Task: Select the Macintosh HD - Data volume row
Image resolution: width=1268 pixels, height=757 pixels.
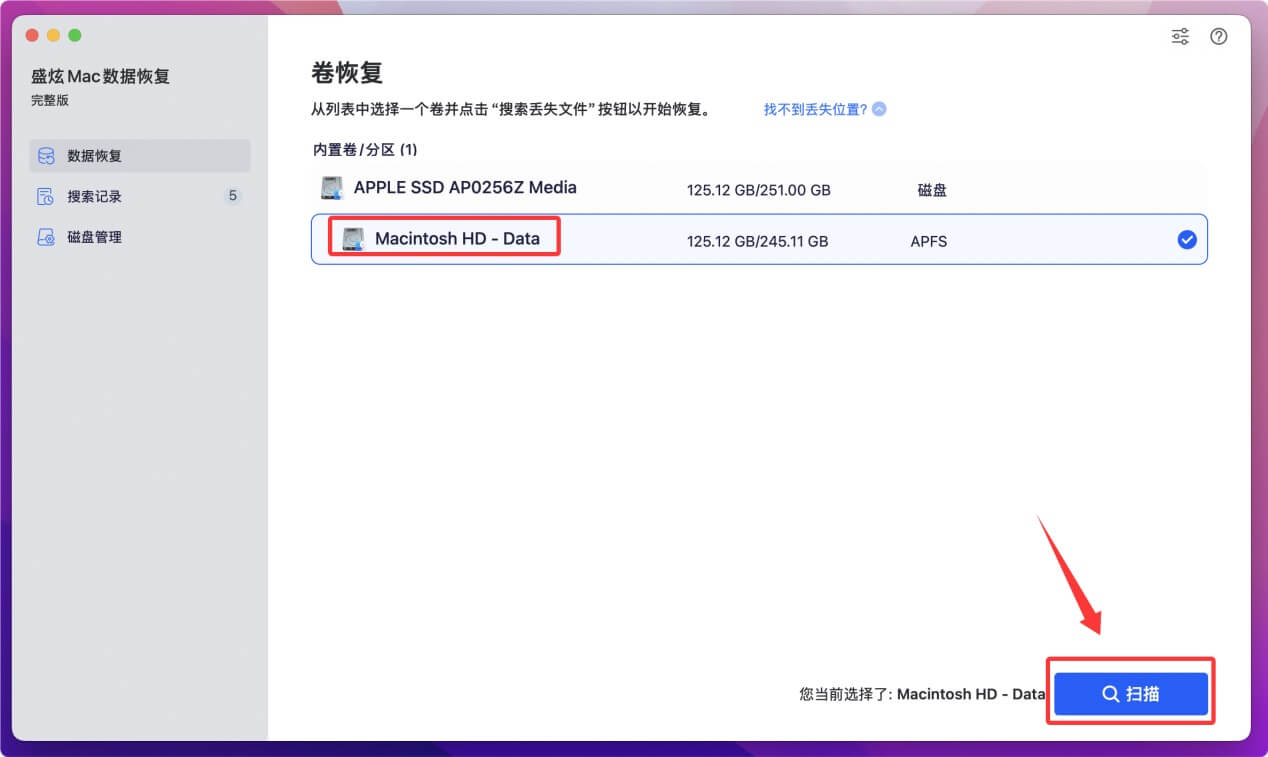Action: tap(700, 239)
